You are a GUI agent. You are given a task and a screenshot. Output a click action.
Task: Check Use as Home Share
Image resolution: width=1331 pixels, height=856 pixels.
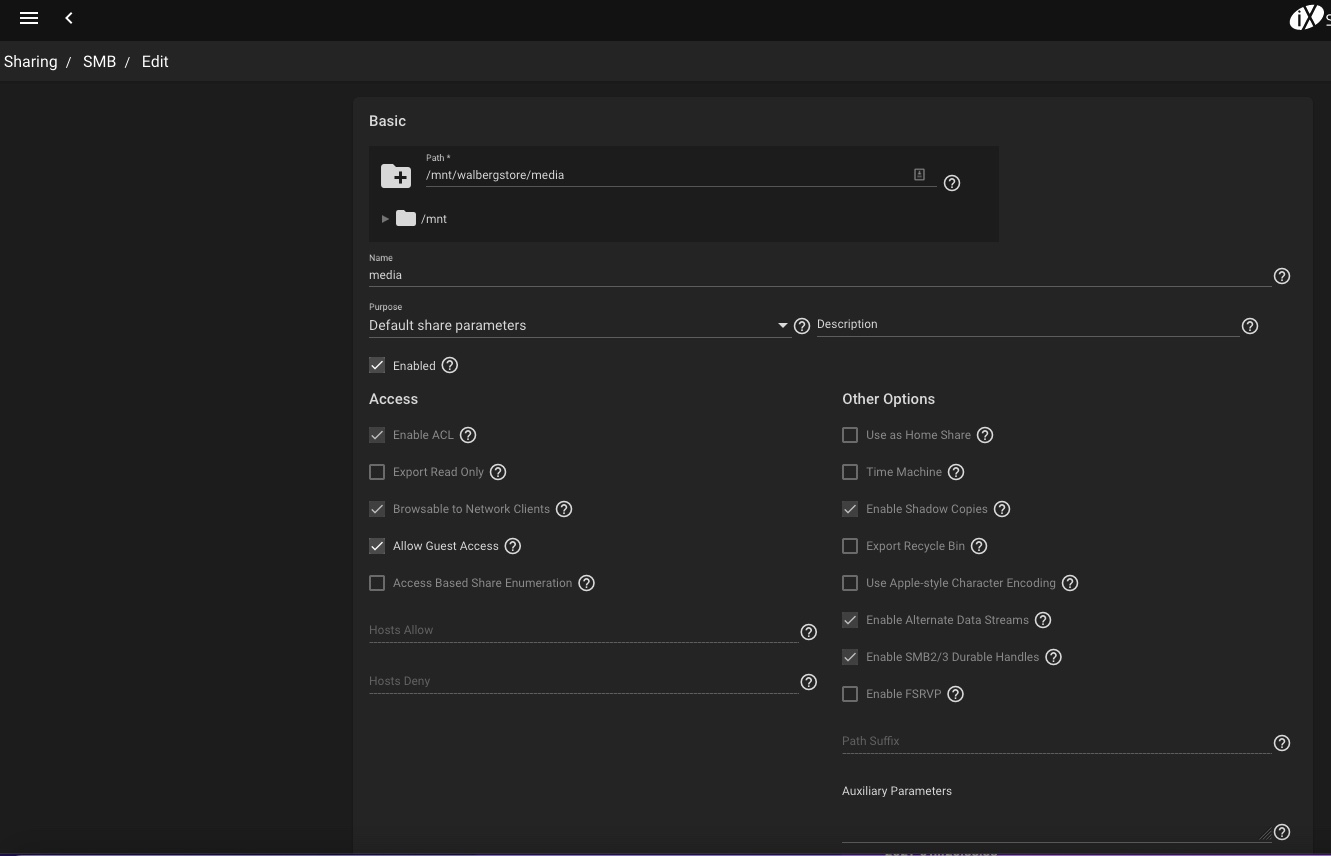pyautogui.click(x=850, y=435)
